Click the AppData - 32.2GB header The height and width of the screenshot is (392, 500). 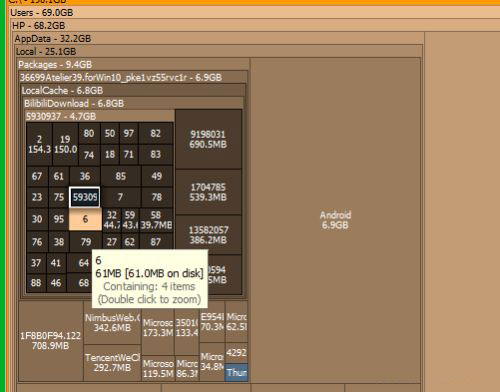218,38
